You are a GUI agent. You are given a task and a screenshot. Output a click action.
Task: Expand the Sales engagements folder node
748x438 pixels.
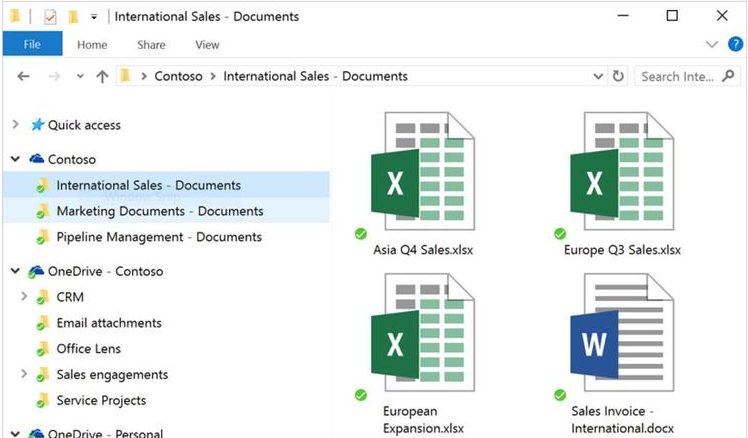tap(24, 374)
